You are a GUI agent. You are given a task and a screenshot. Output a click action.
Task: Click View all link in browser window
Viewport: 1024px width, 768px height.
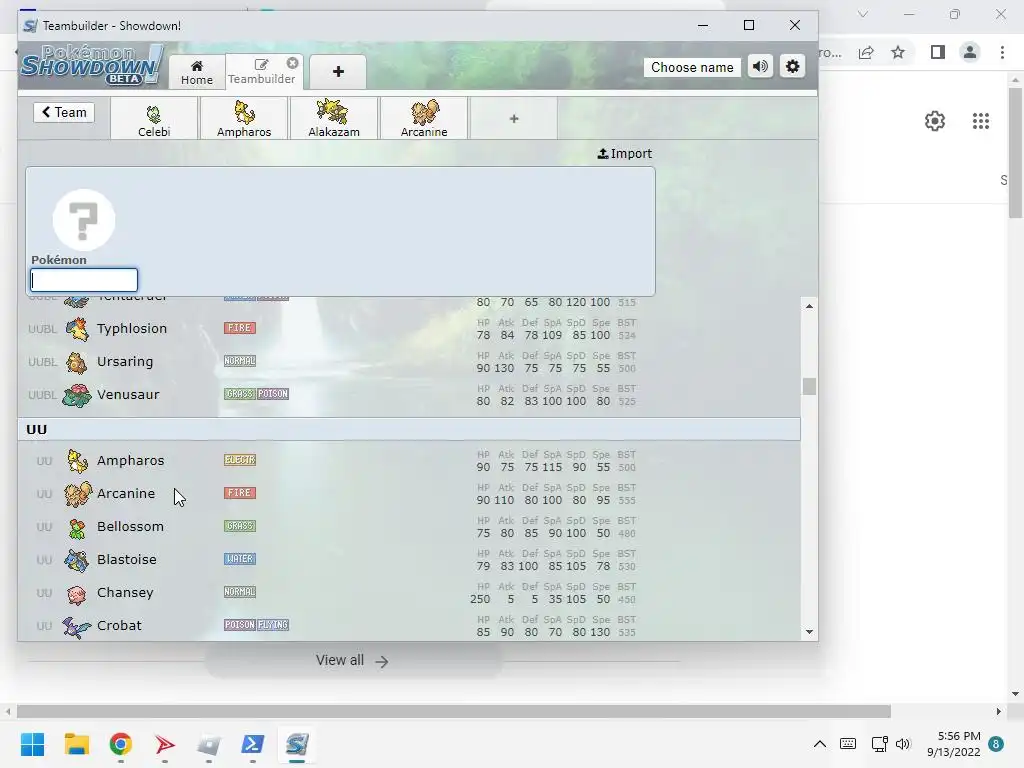(353, 661)
